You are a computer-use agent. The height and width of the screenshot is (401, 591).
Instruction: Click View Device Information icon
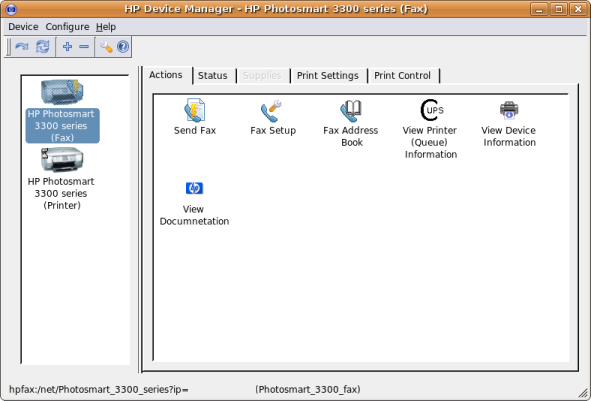pyautogui.click(x=509, y=110)
